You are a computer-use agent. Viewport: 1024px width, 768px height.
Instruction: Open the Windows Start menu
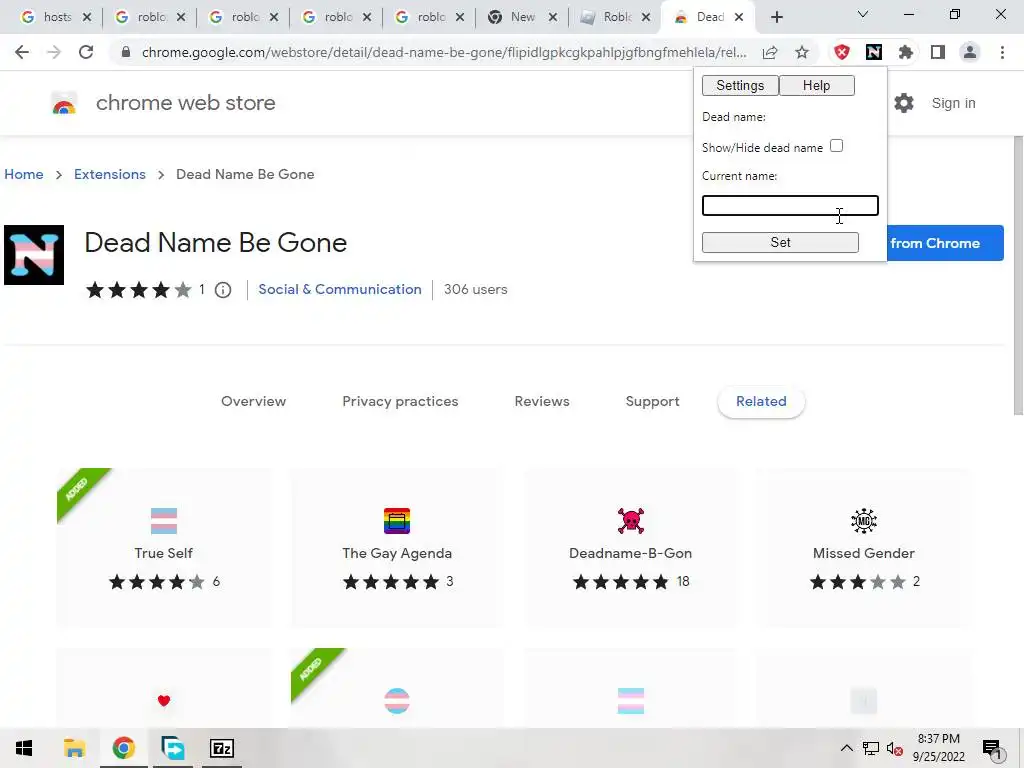point(24,748)
